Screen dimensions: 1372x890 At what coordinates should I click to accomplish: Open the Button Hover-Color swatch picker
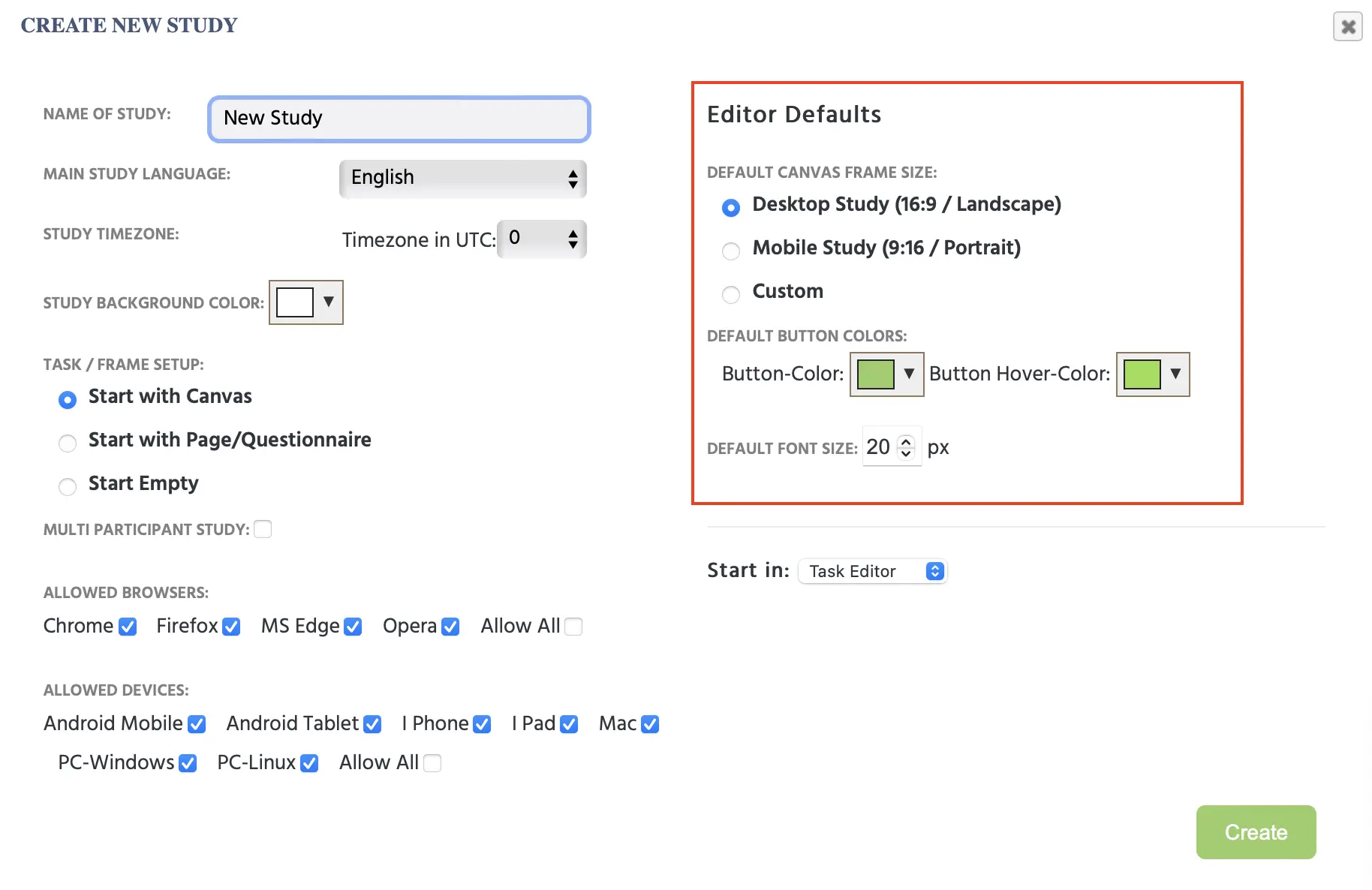tap(1175, 374)
